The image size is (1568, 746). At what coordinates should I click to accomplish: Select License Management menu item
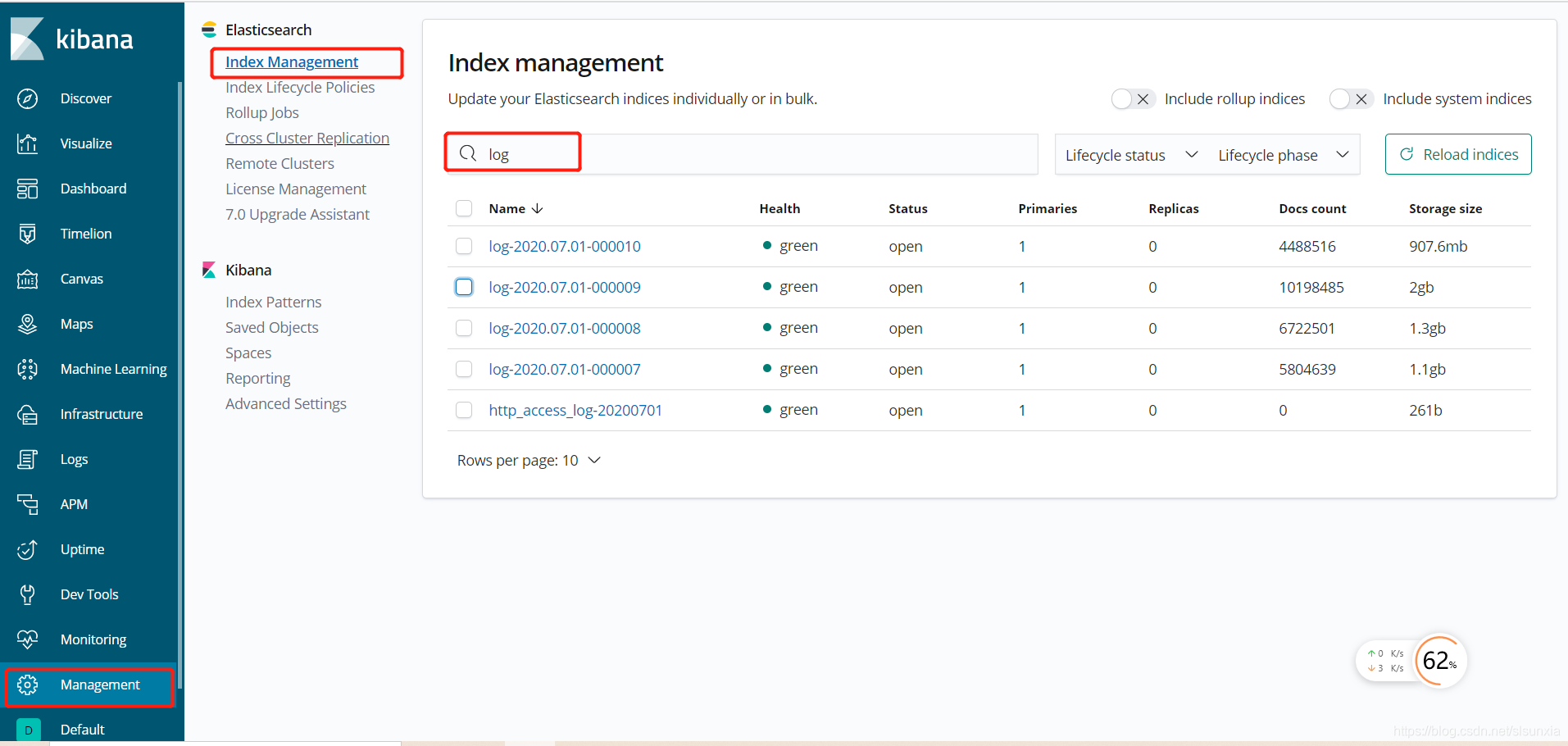296,189
